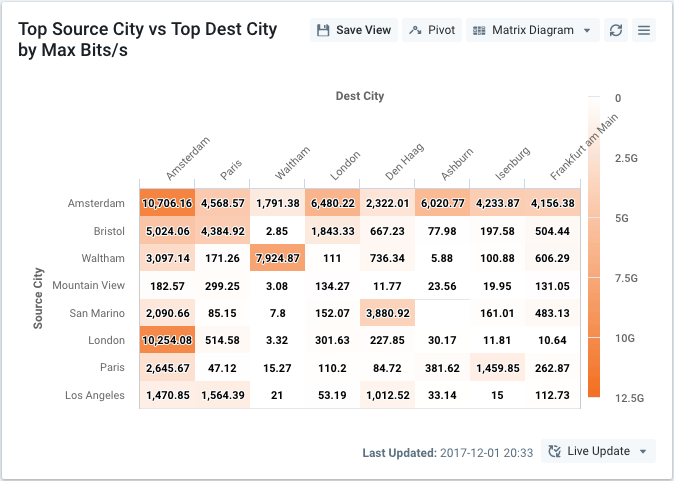Image resolution: width=674 pixels, height=481 pixels.
Task: Click the Matrix Diagram grid icon
Action: (479, 30)
